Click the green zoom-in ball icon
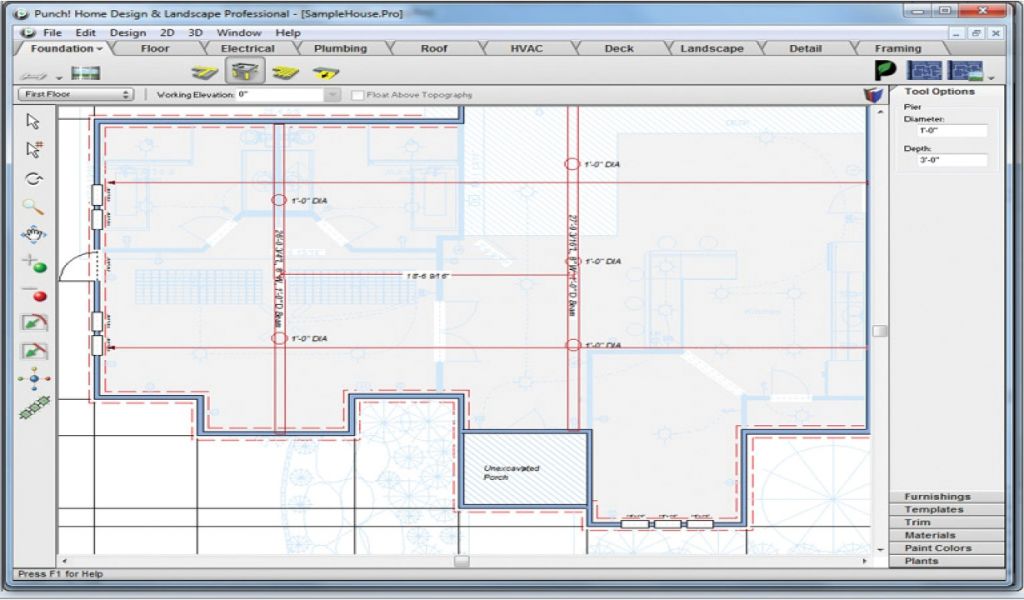 [x=38, y=267]
